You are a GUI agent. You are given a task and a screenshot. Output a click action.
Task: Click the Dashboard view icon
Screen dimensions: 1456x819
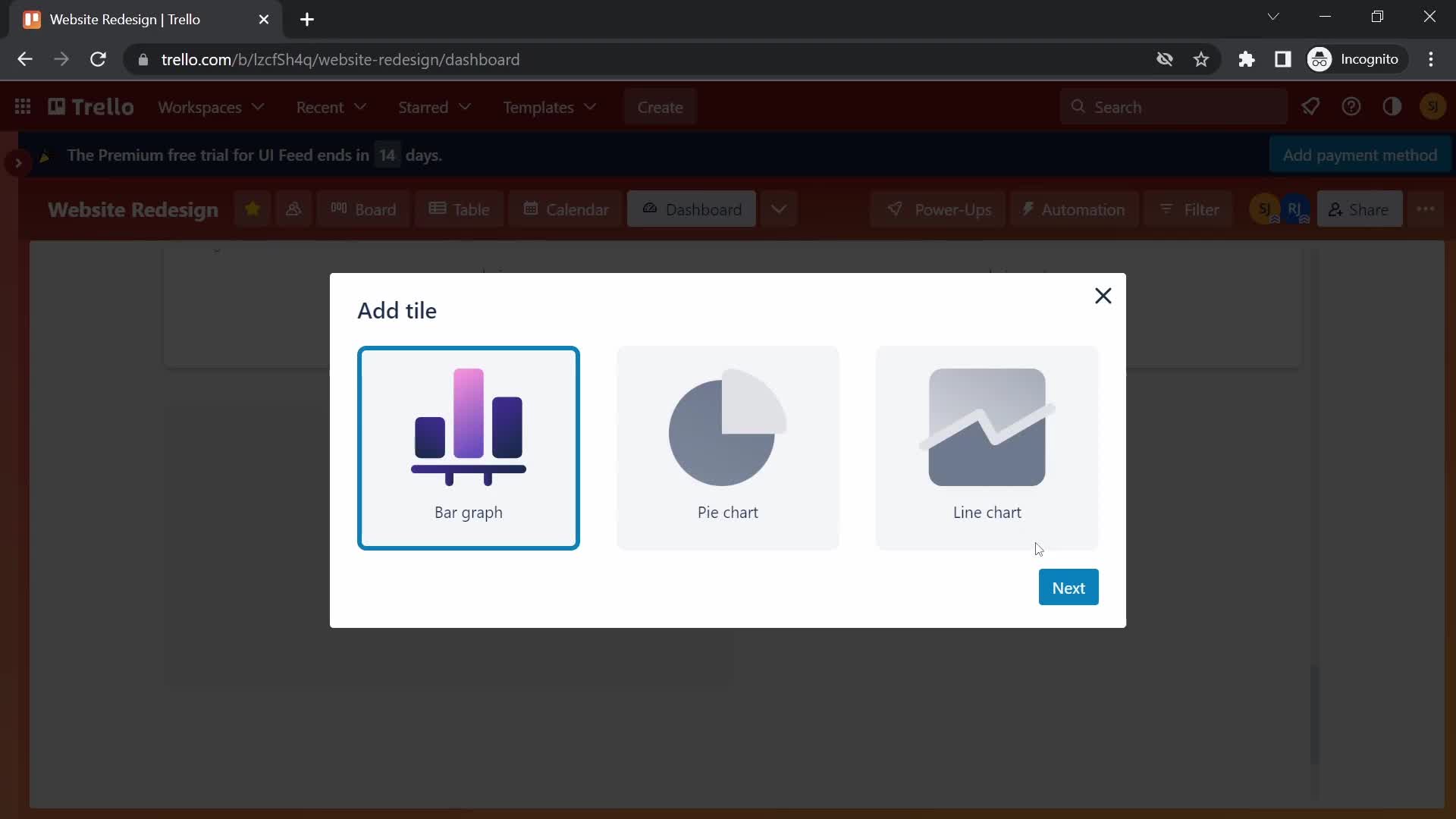coord(649,209)
